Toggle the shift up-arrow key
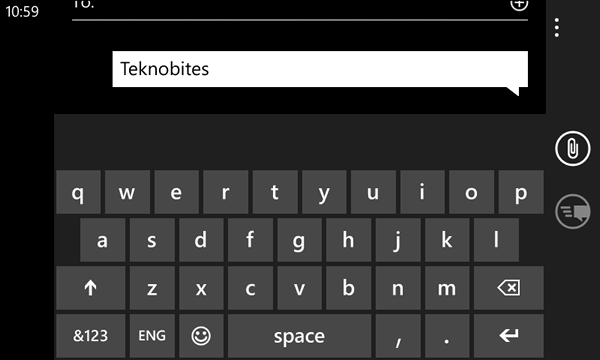The width and height of the screenshot is (600, 360). coord(91,288)
